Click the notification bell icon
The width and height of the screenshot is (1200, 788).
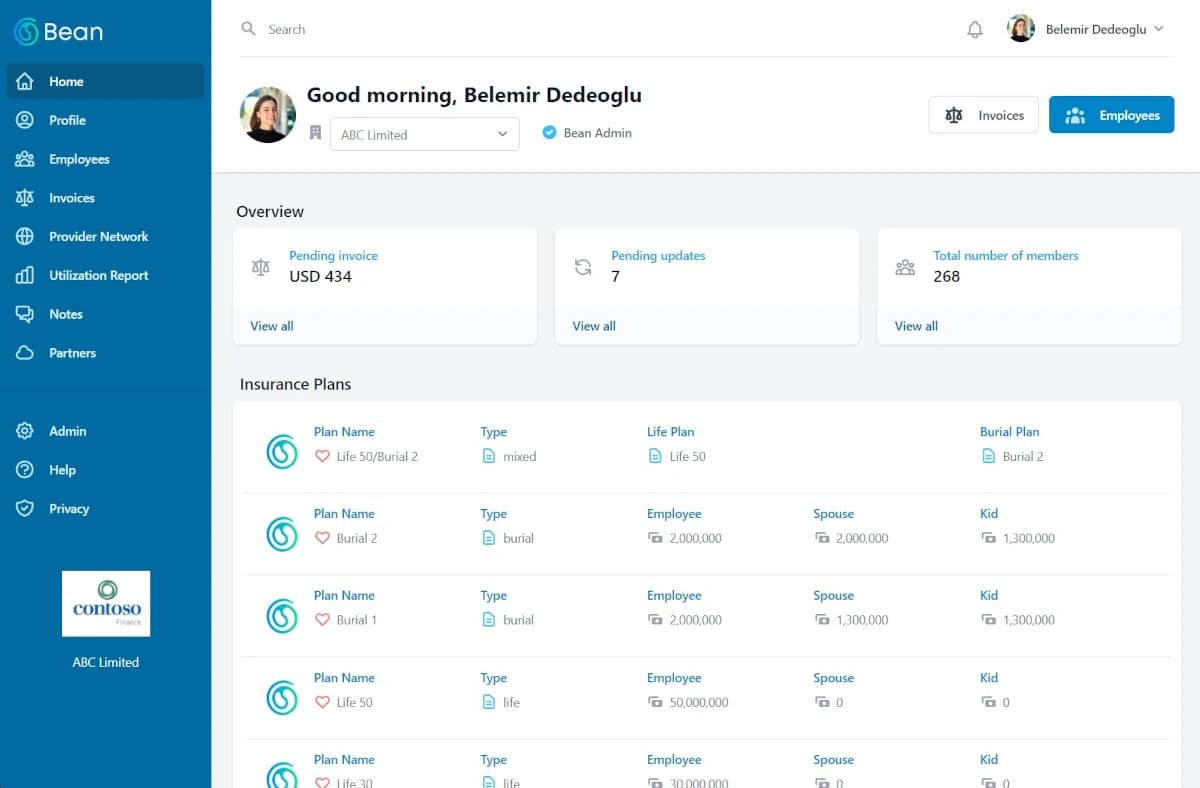(975, 30)
